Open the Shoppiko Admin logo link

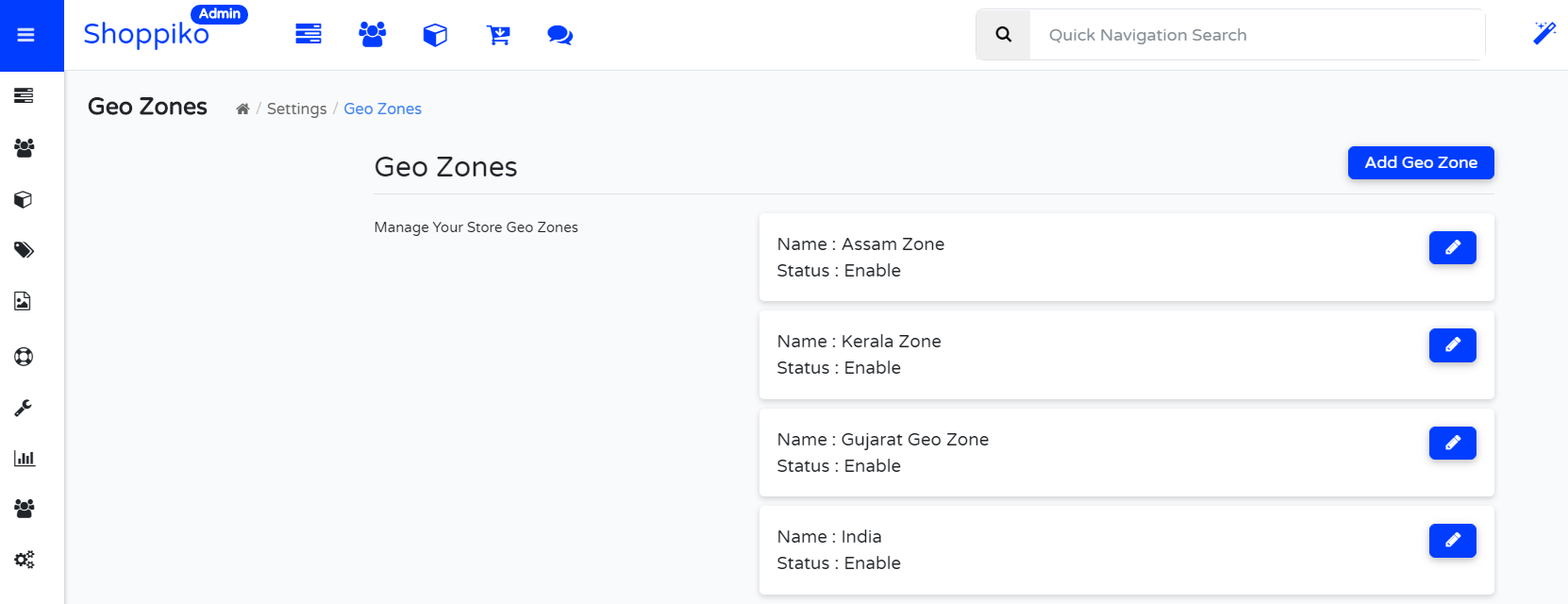pyautogui.click(x=165, y=28)
